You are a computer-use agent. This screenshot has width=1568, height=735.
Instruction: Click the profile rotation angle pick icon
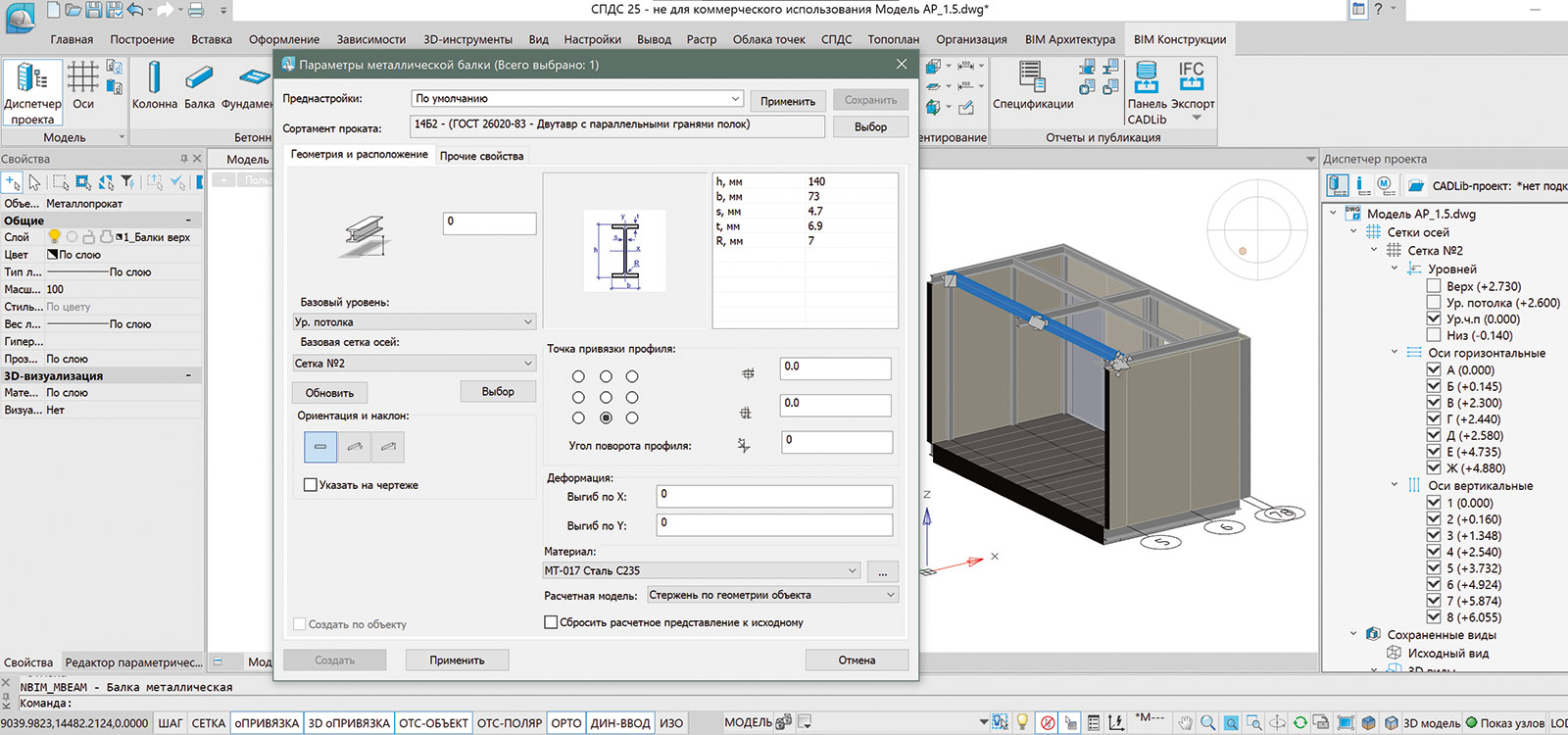click(x=745, y=445)
